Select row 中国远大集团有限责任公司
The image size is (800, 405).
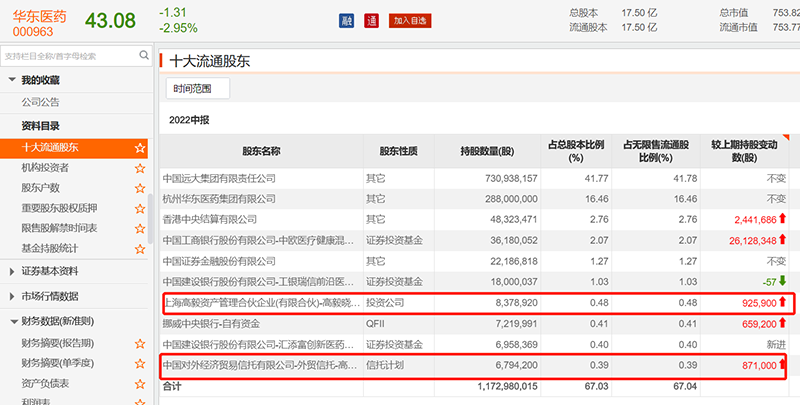pos(474,179)
